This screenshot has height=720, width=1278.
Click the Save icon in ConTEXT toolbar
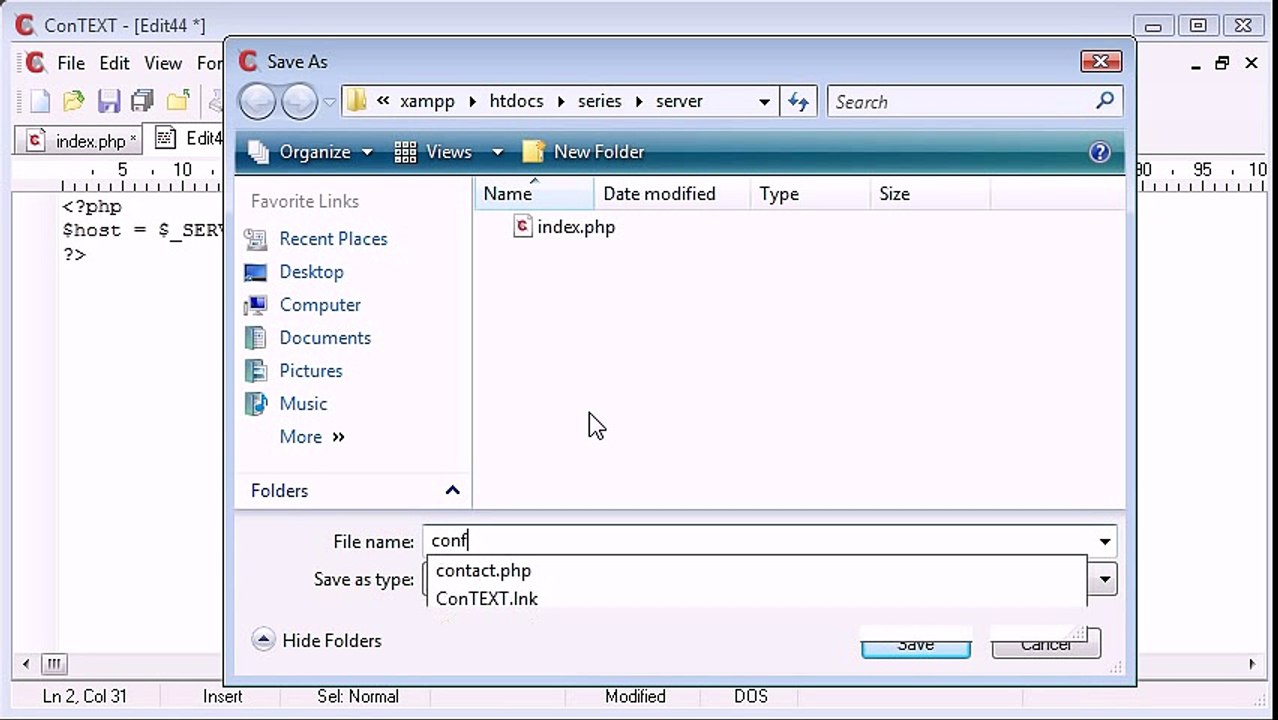click(109, 101)
